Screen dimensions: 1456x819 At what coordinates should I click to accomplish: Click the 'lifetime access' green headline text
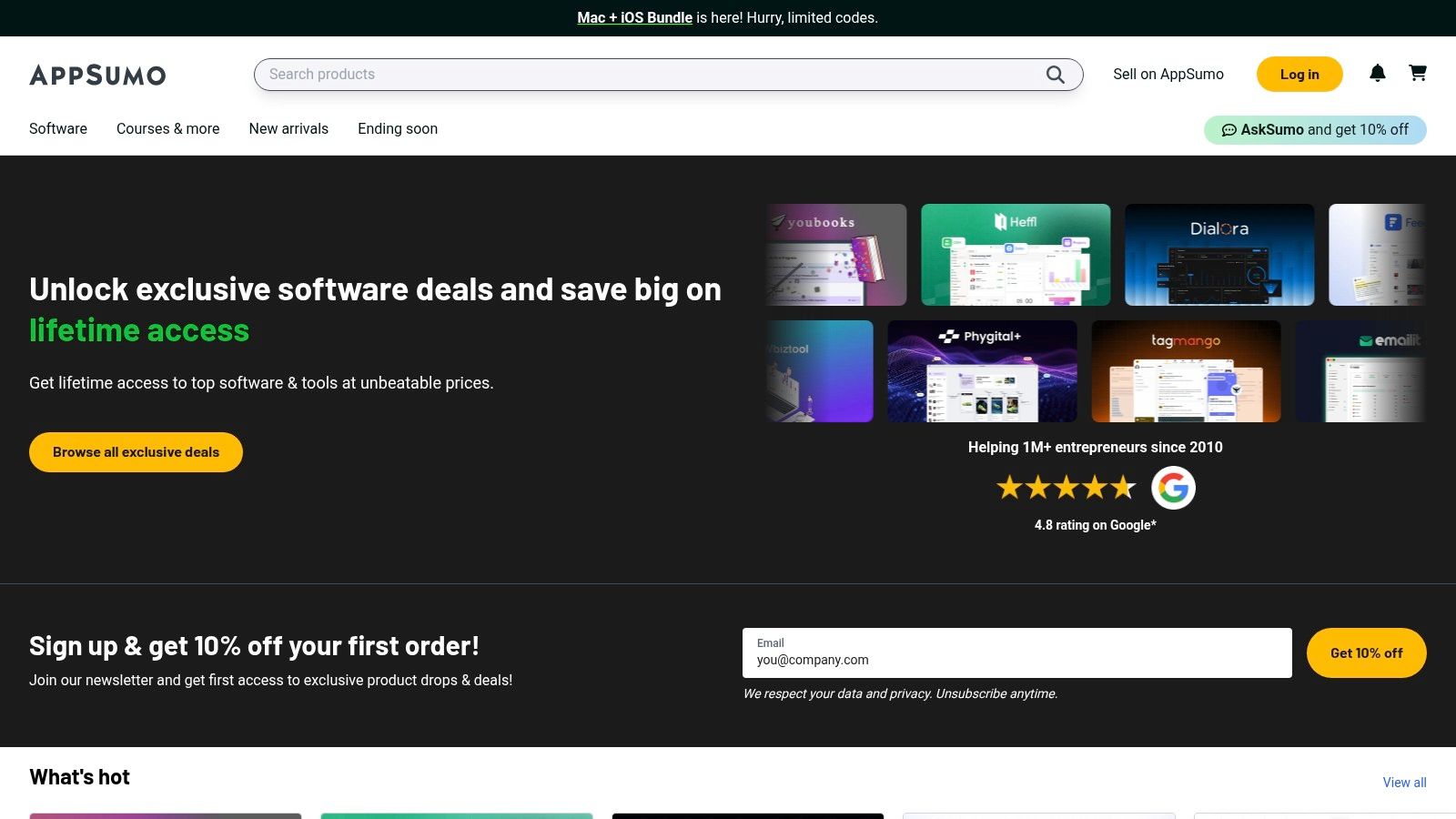[x=139, y=330]
